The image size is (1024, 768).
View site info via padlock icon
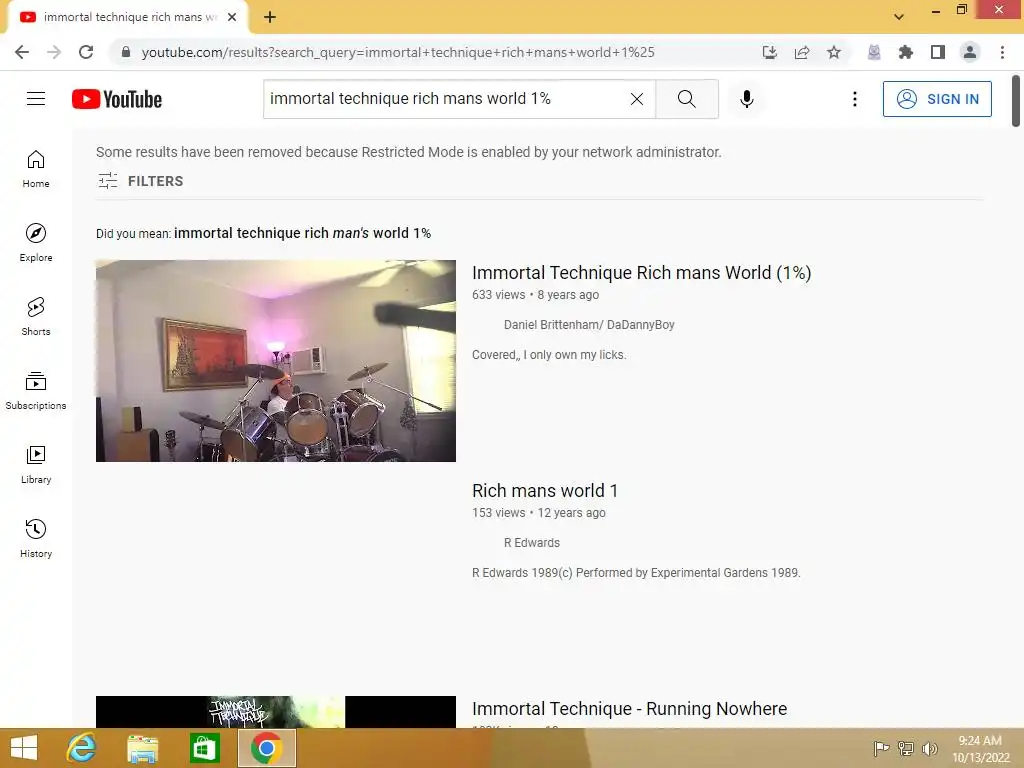pyautogui.click(x=126, y=52)
